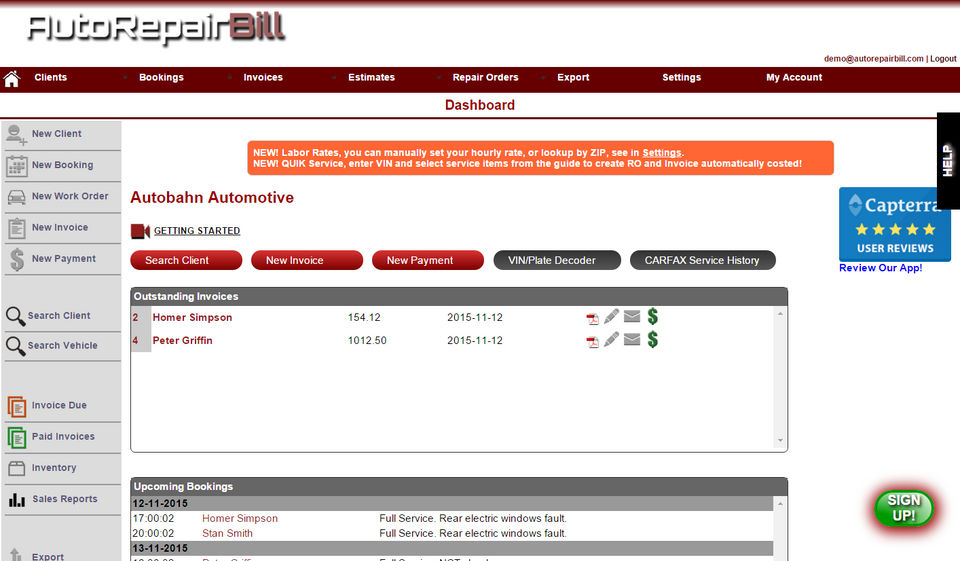The width and height of the screenshot is (960, 561).
Task: Open the VIN/Plate Decoder
Action: click(557, 260)
